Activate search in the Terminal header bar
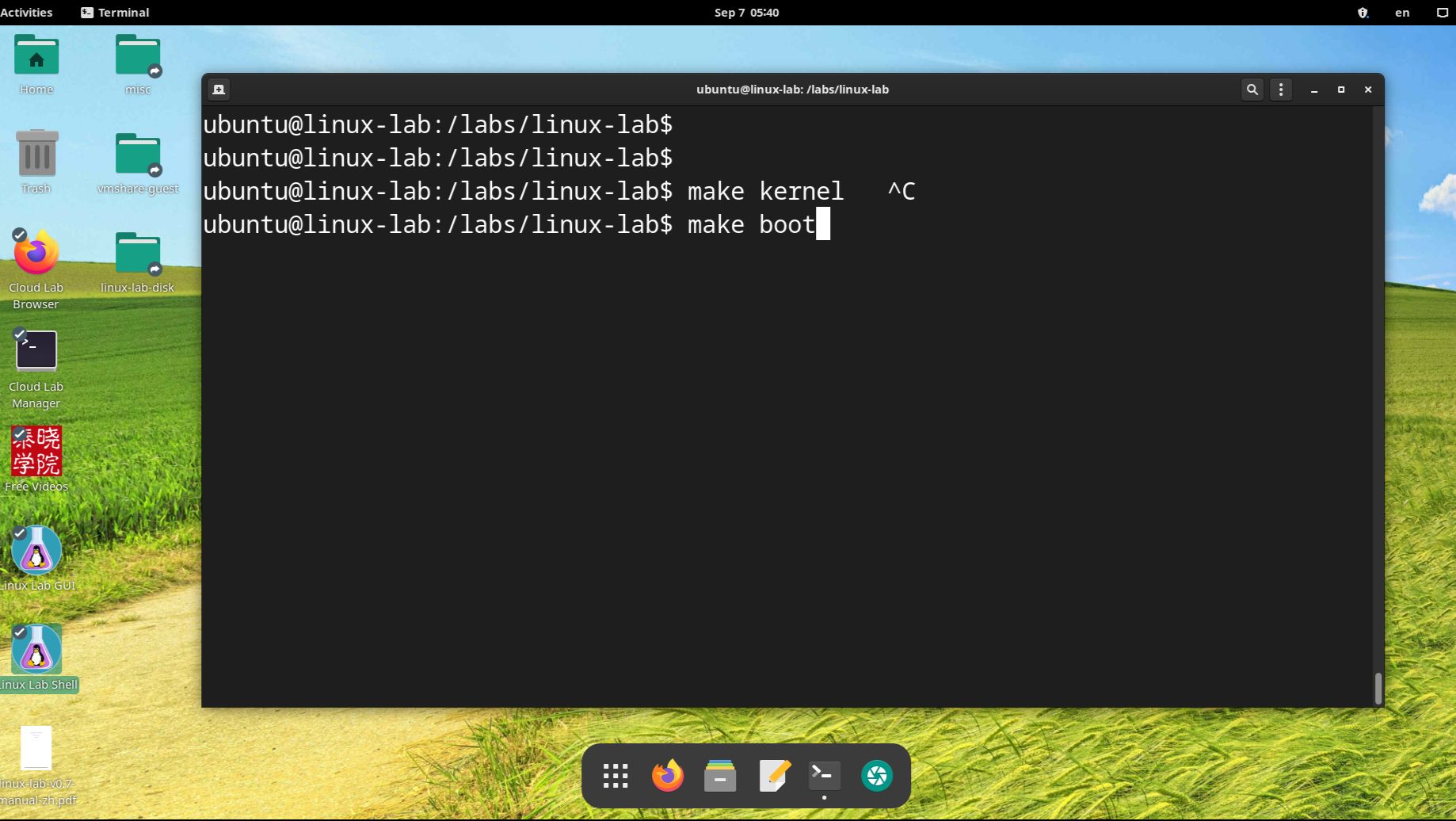 point(1252,89)
